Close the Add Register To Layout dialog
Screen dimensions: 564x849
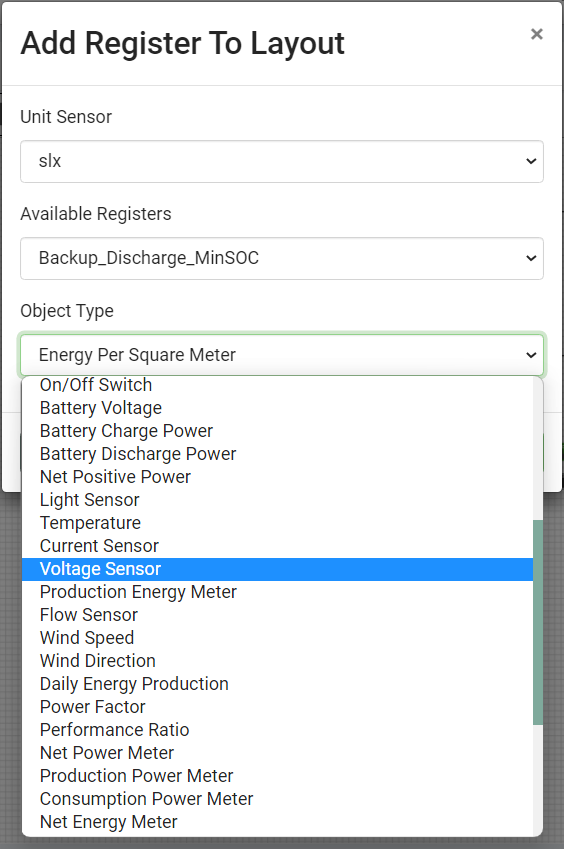click(536, 34)
